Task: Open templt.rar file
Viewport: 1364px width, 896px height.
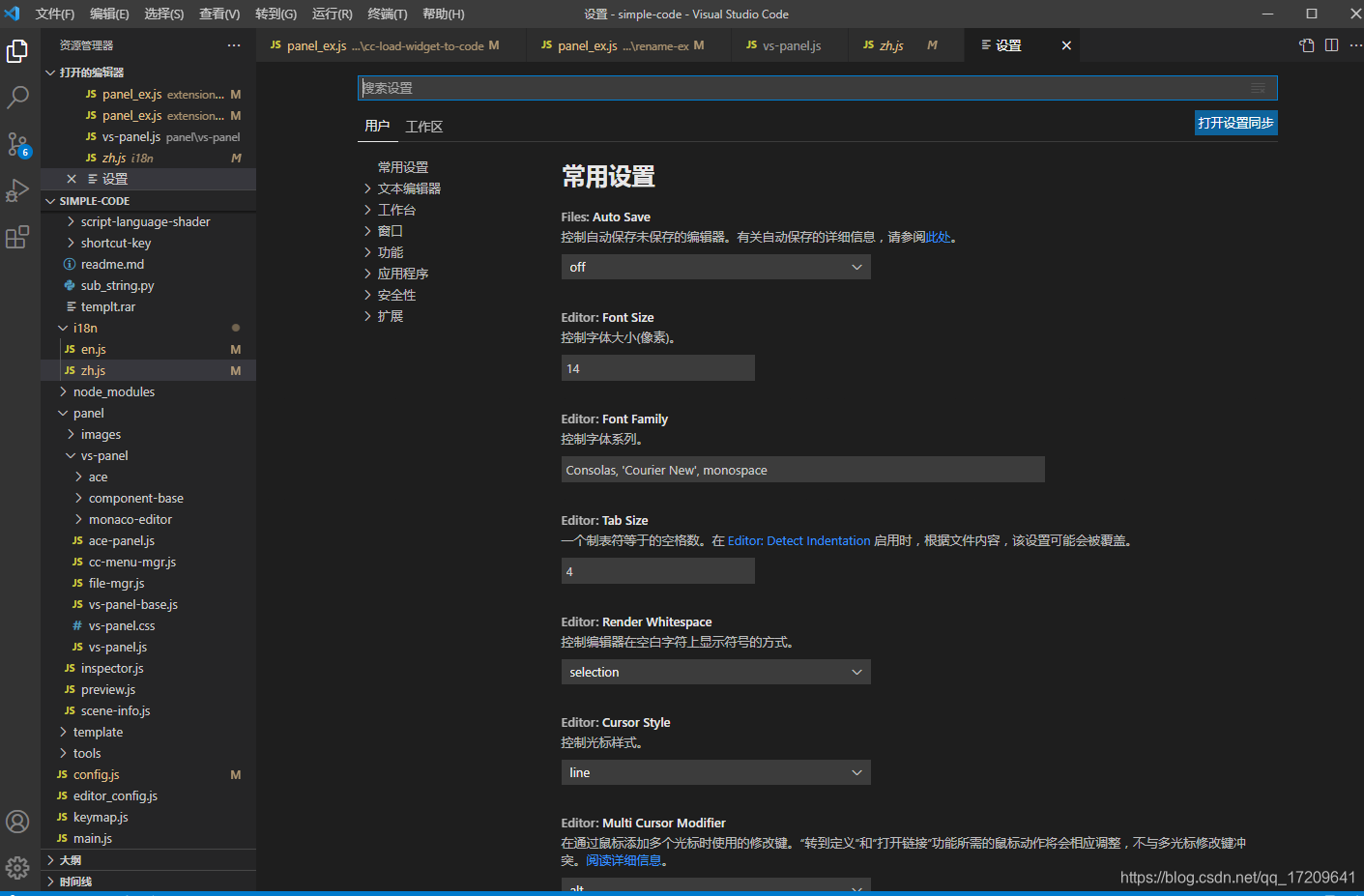Action: [108, 306]
